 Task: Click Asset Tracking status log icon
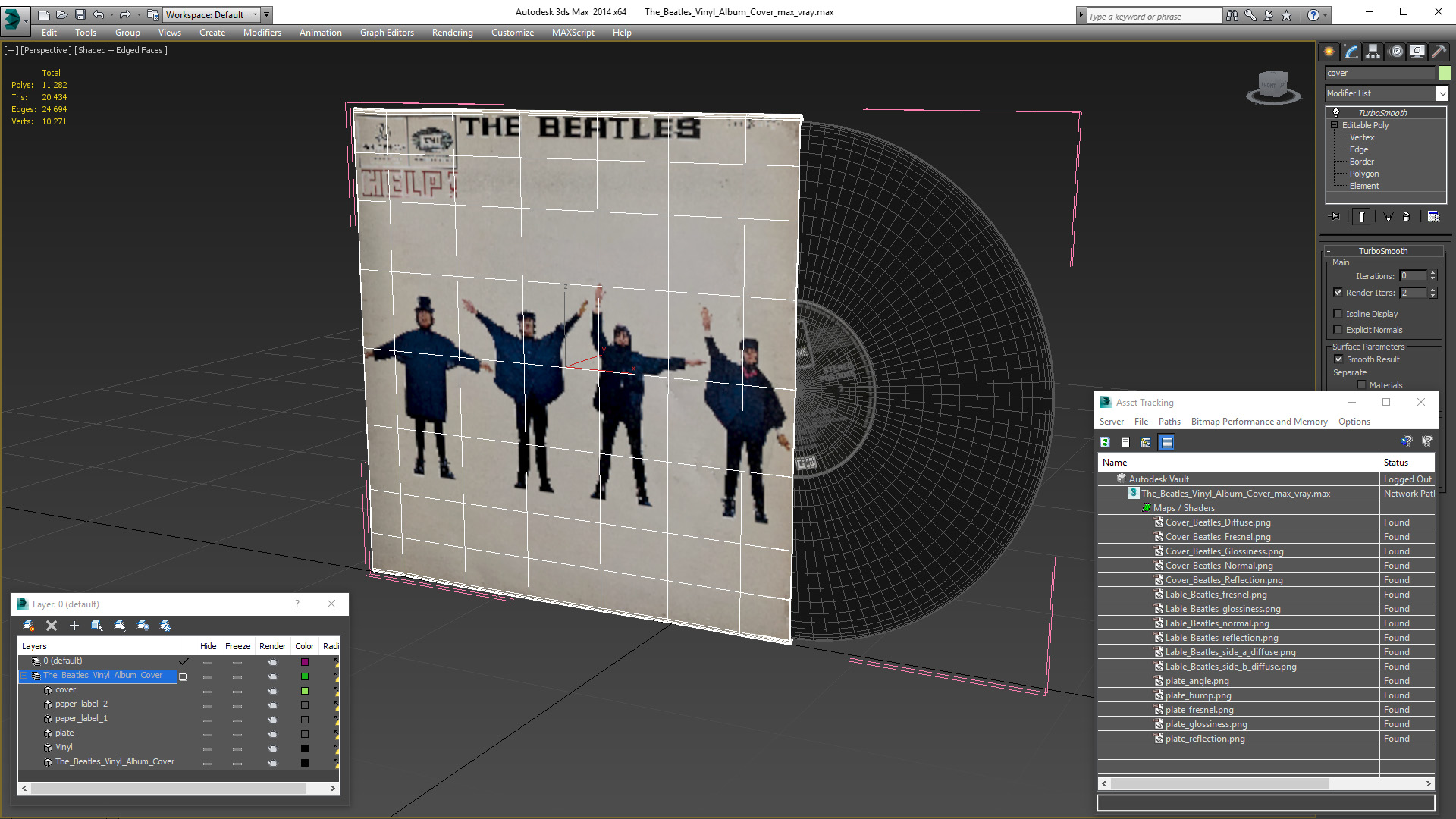(x=1125, y=442)
